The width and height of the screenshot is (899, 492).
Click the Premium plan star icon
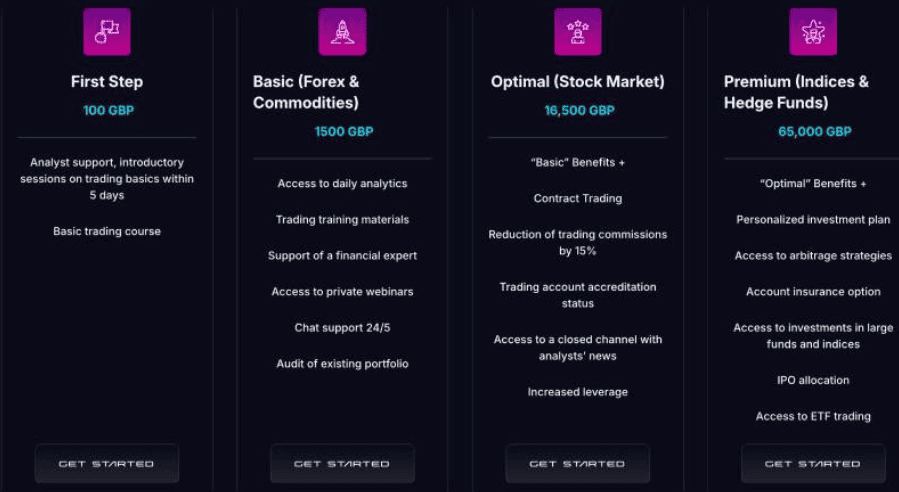(x=813, y=31)
